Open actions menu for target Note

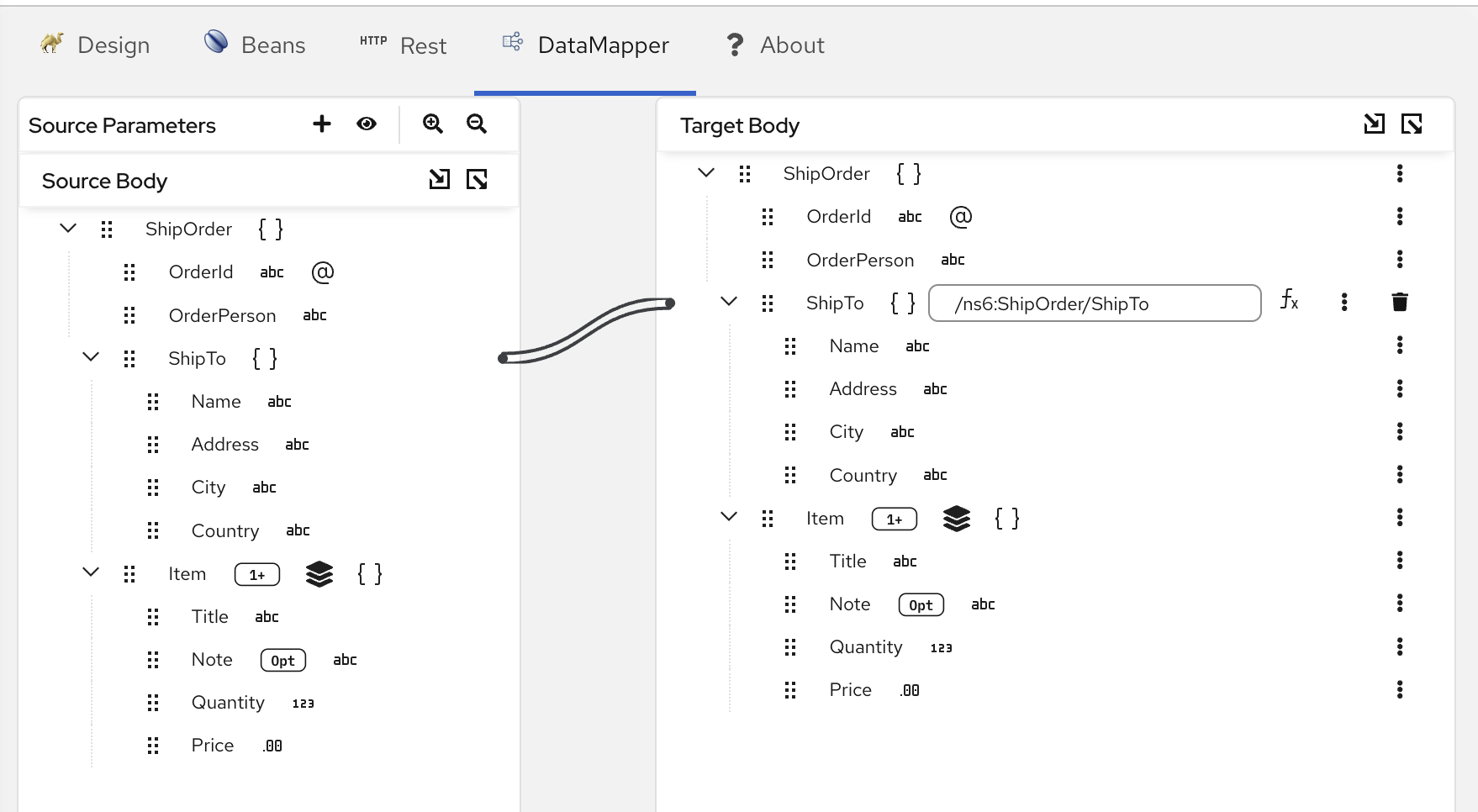[1400, 603]
